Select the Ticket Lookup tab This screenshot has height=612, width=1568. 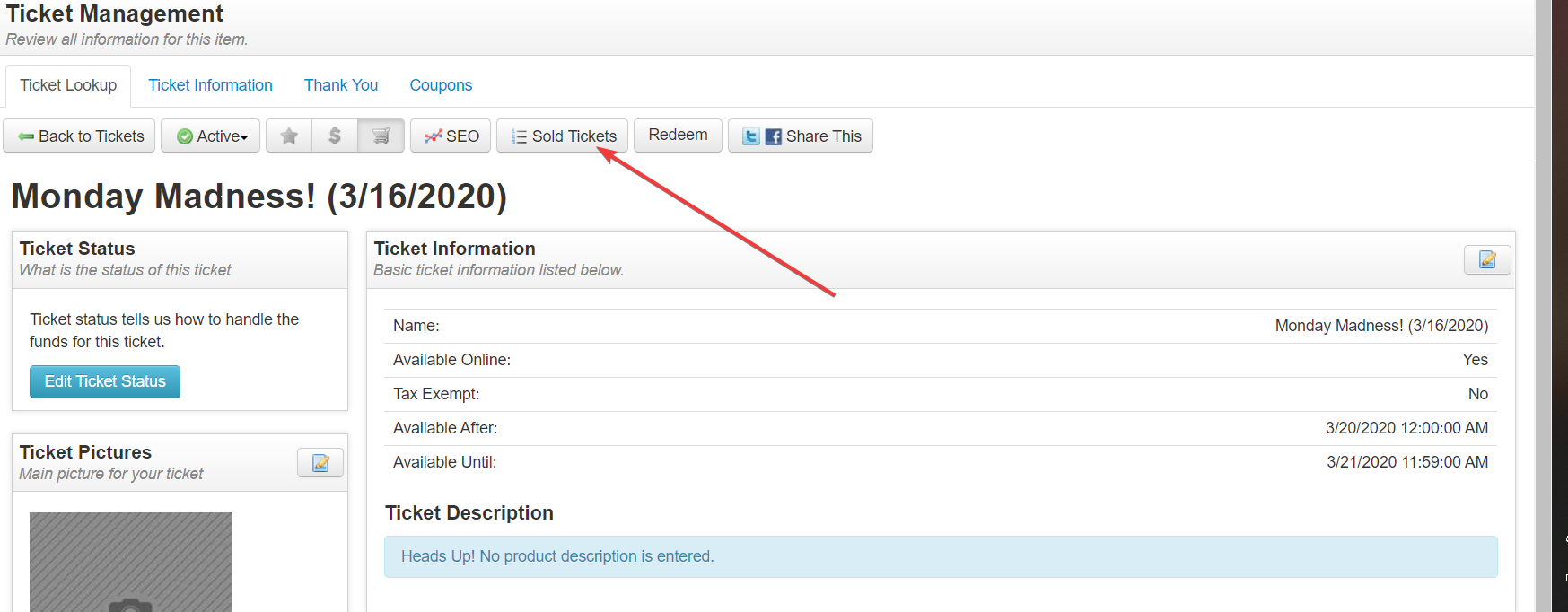(68, 85)
